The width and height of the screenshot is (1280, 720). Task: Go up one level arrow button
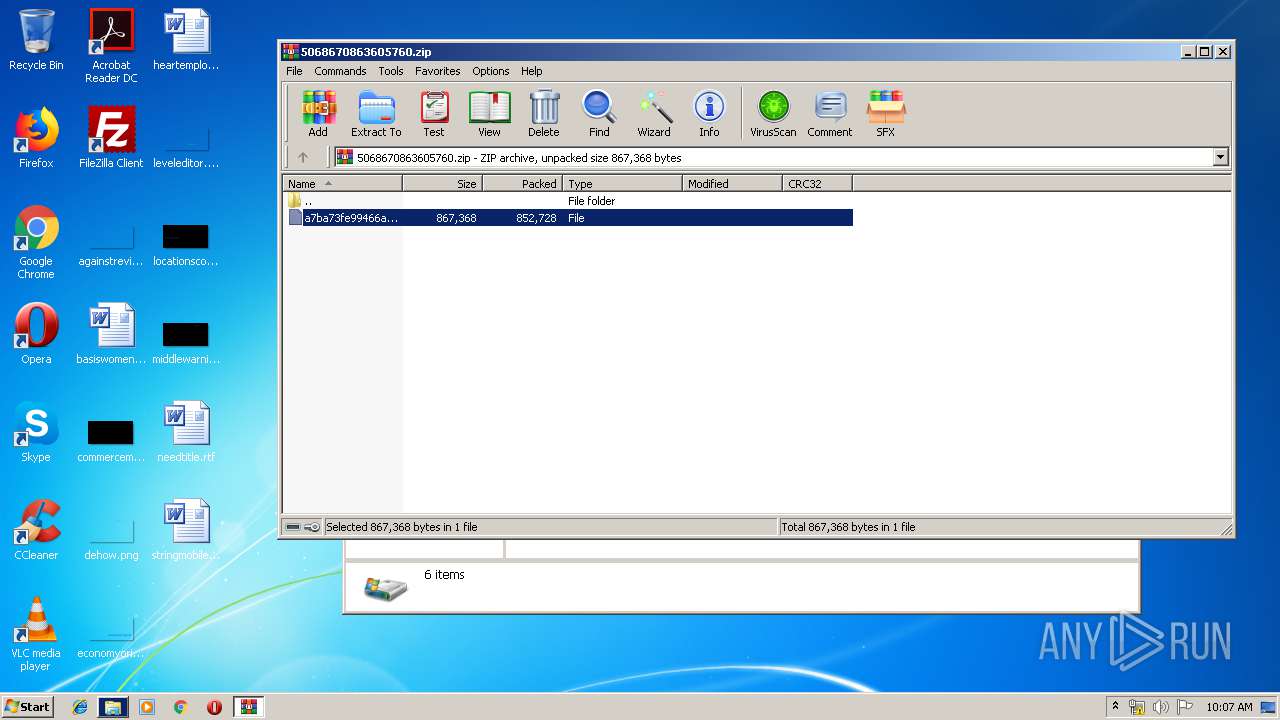[303, 157]
